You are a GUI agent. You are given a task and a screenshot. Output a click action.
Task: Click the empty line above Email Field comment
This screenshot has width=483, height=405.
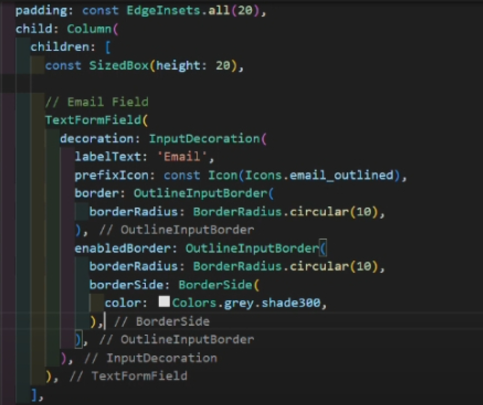tap(241, 83)
